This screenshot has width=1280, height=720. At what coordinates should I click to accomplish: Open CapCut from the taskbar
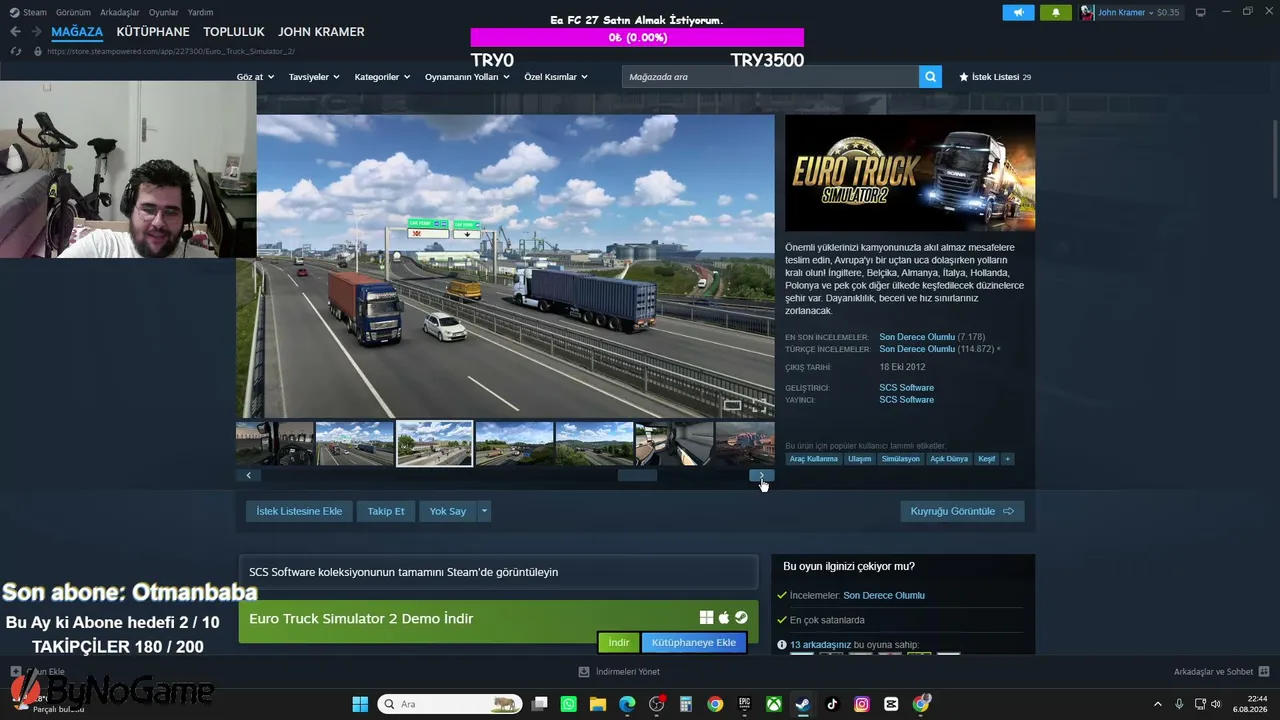click(x=891, y=704)
